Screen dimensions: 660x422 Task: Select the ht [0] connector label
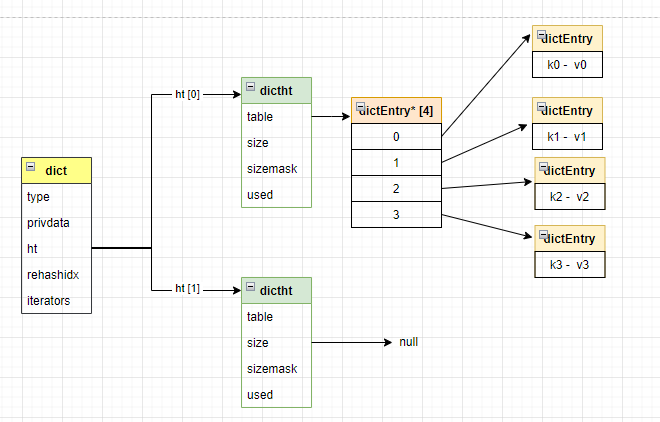point(188,96)
